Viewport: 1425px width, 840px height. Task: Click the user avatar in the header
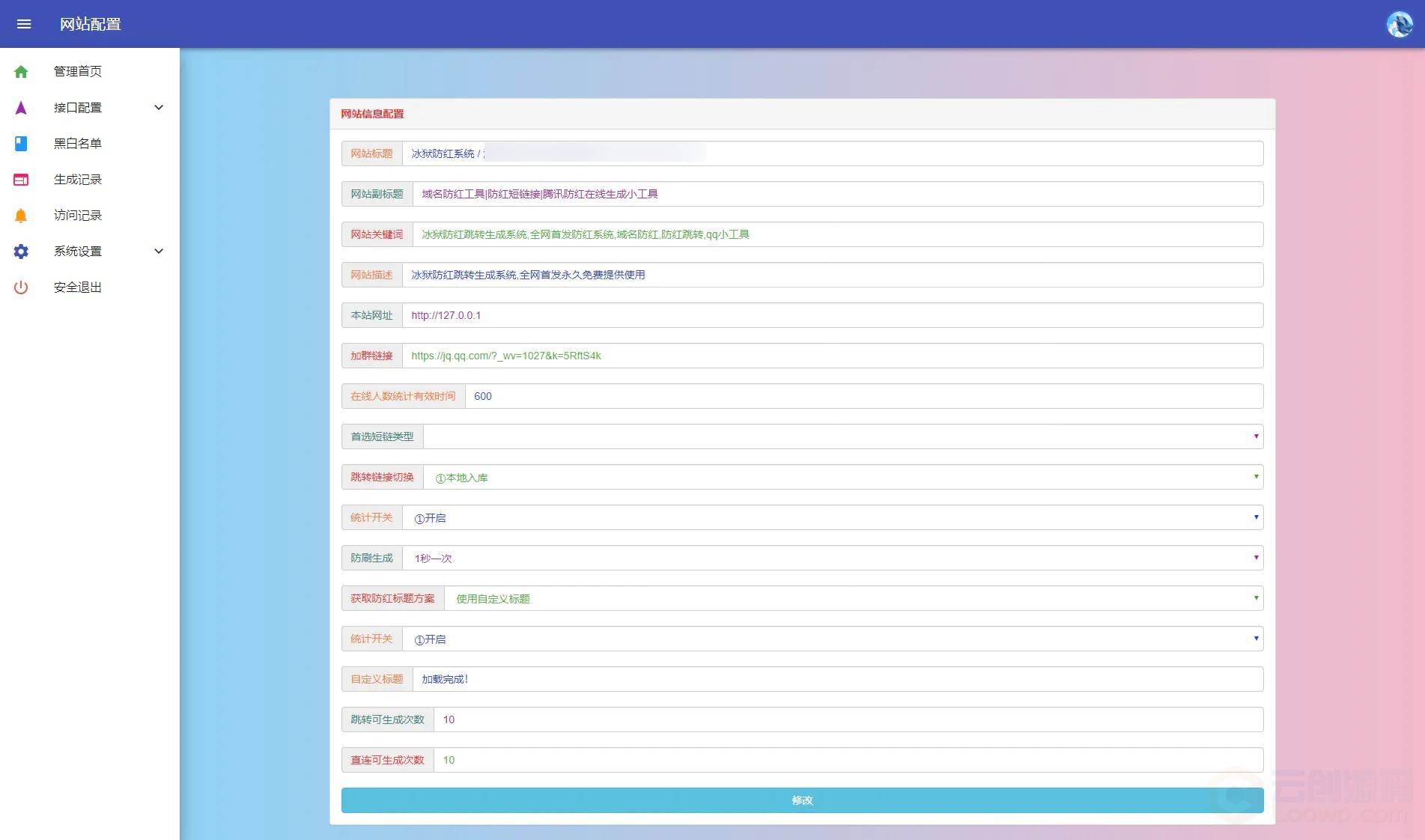click(1399, 24)
